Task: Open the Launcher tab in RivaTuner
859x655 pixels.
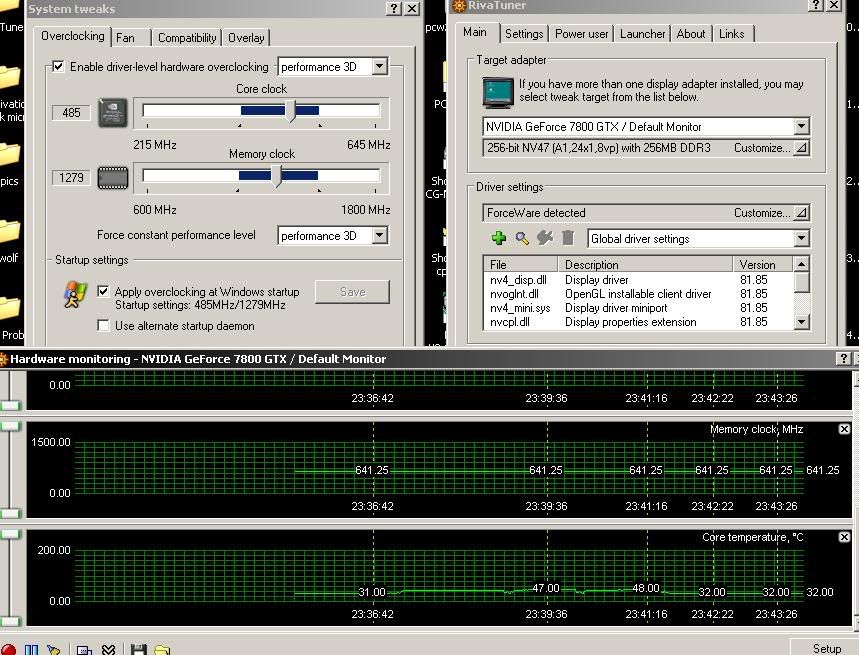Action: point(642,34)
